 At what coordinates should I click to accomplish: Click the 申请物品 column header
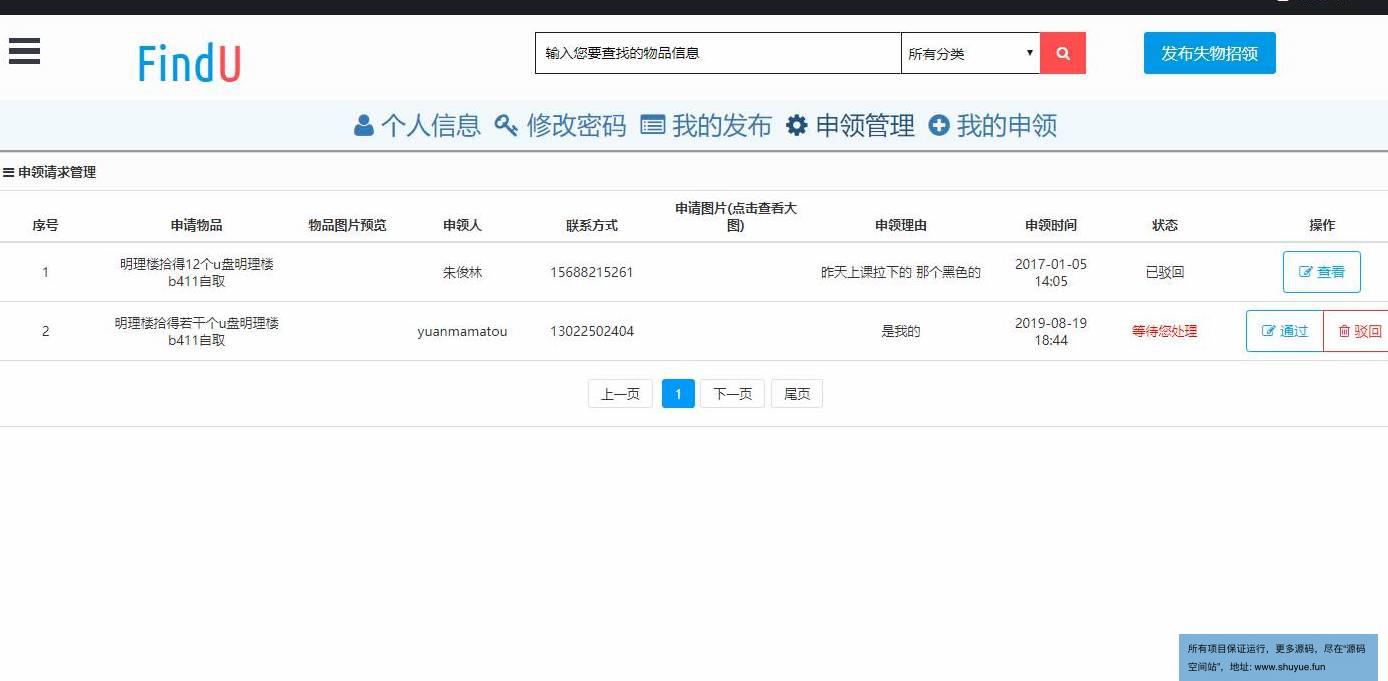[x=196, y=225]
